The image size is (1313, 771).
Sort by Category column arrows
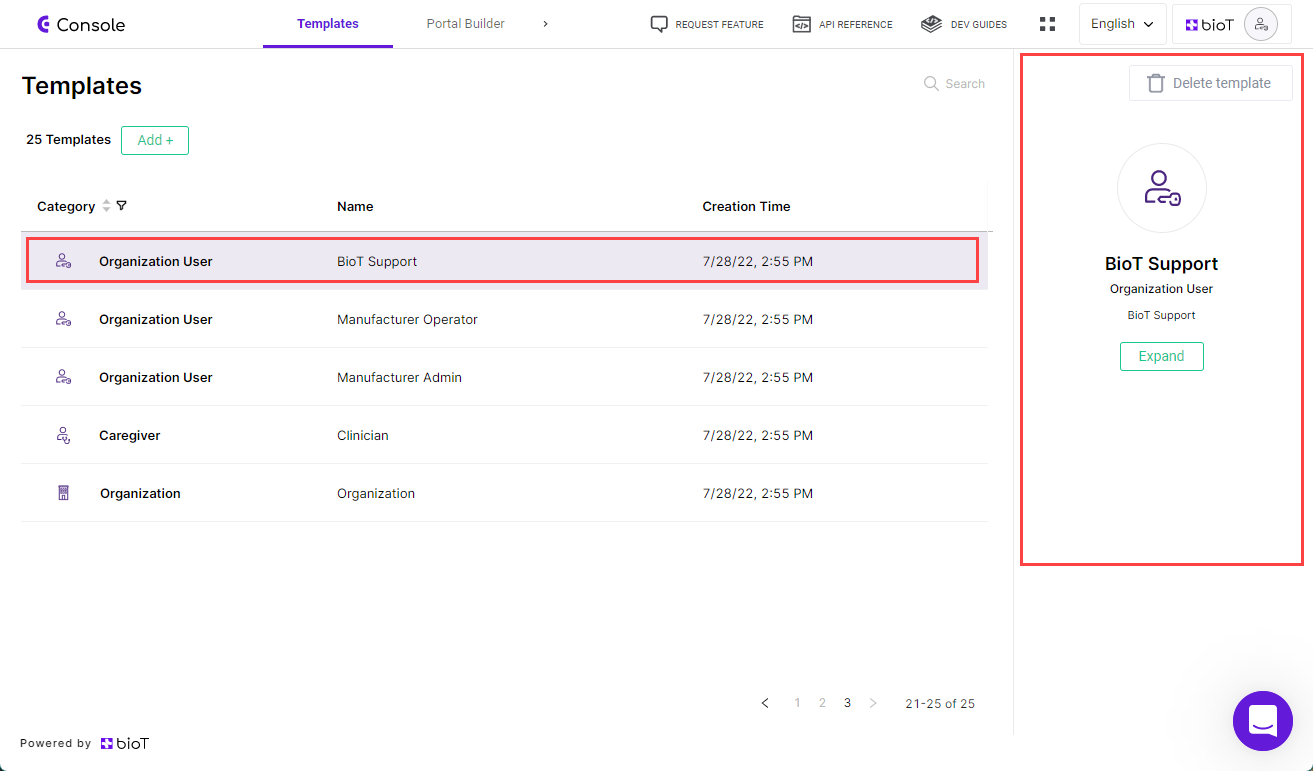pos(107,206)
